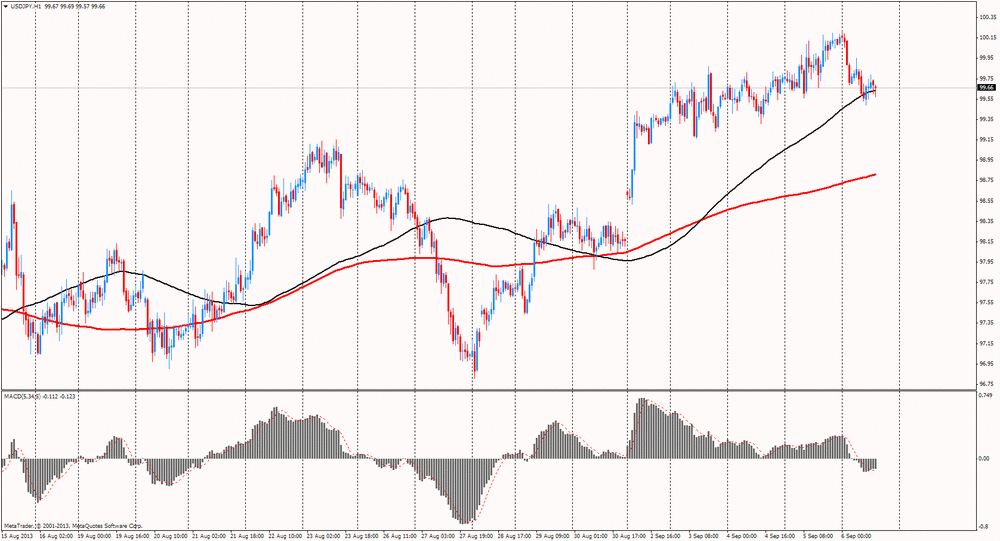Click the 4 Sep 16:00 time label

click(780, 537)
